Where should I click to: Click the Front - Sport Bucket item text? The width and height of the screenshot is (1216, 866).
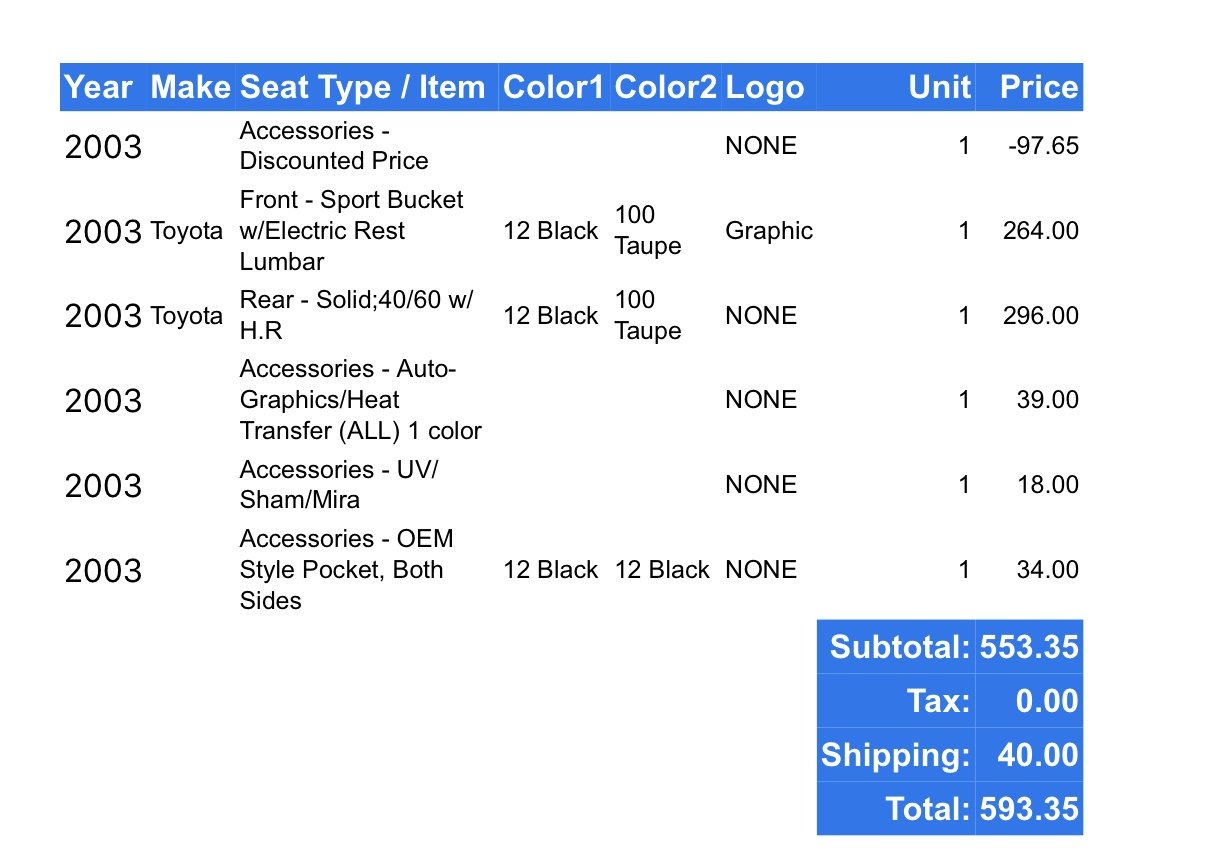point(352,231)
